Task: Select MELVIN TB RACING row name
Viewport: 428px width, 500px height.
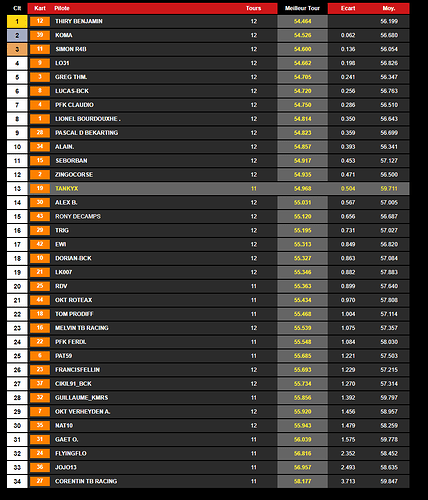Action: tap(82, 328)
